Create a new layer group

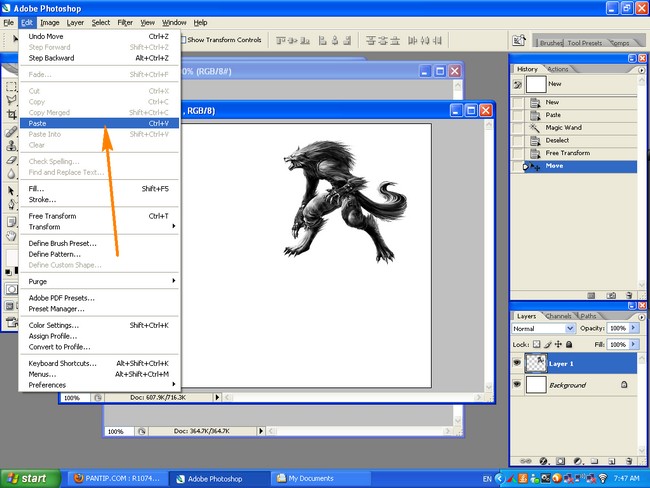click(594, 461)
